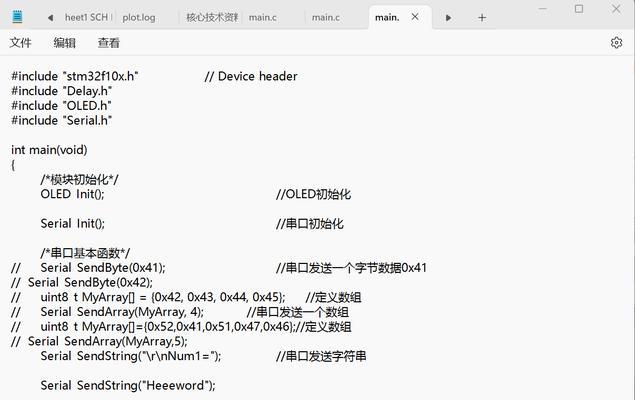Click the //OLED初始化 comment
Viewport: 635px width, 400px height.
[313, 194]
